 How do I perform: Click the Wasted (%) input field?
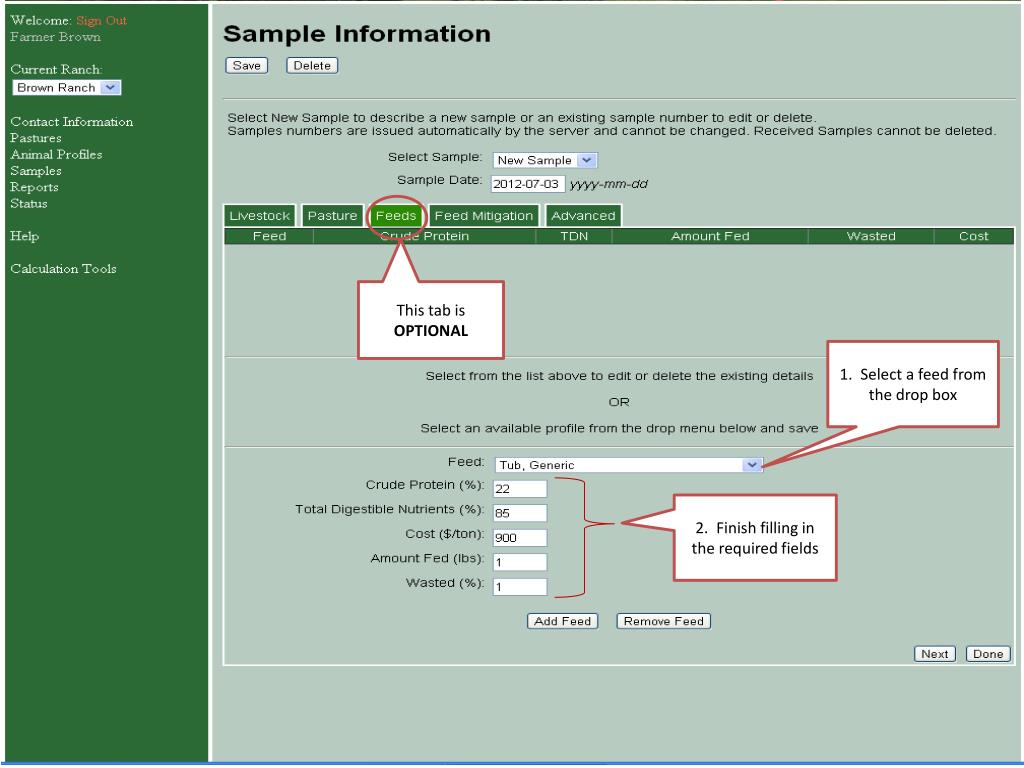pos(520,586)
